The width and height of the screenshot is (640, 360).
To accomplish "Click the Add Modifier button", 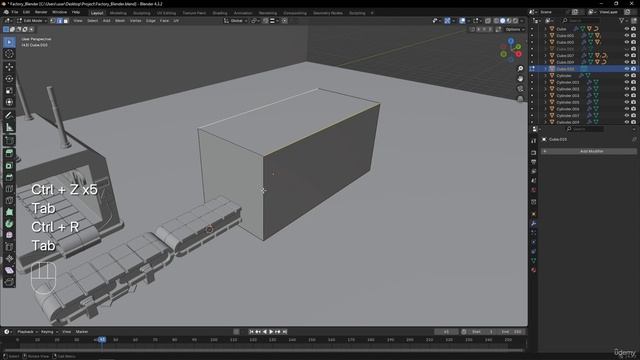I will pos(589,151).
